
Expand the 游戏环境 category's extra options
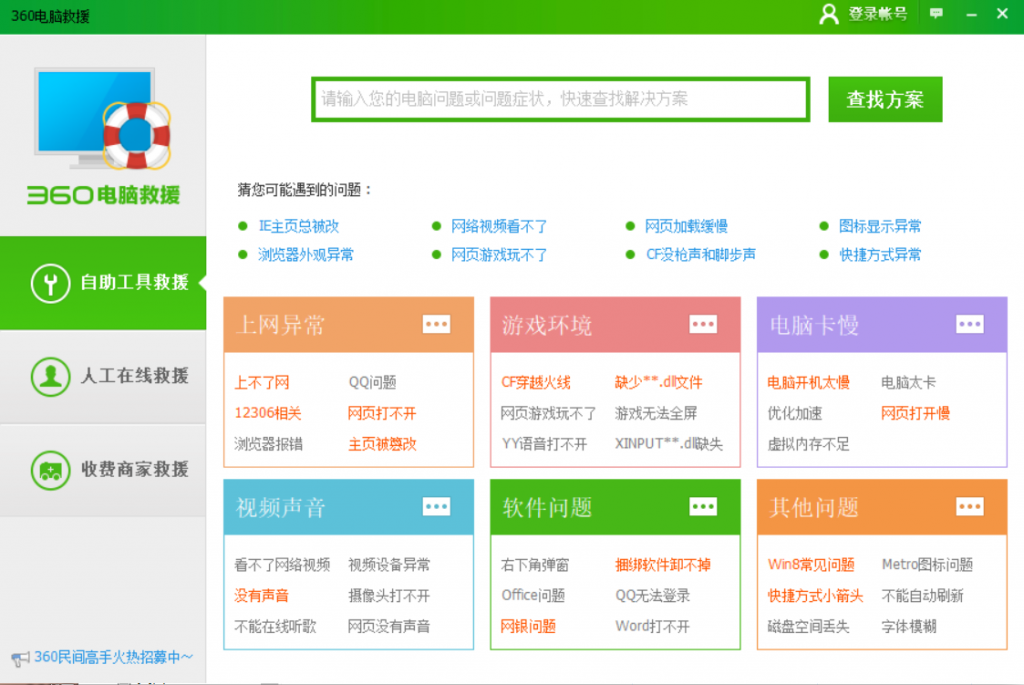pyautogui.click(x=703, y=324)
